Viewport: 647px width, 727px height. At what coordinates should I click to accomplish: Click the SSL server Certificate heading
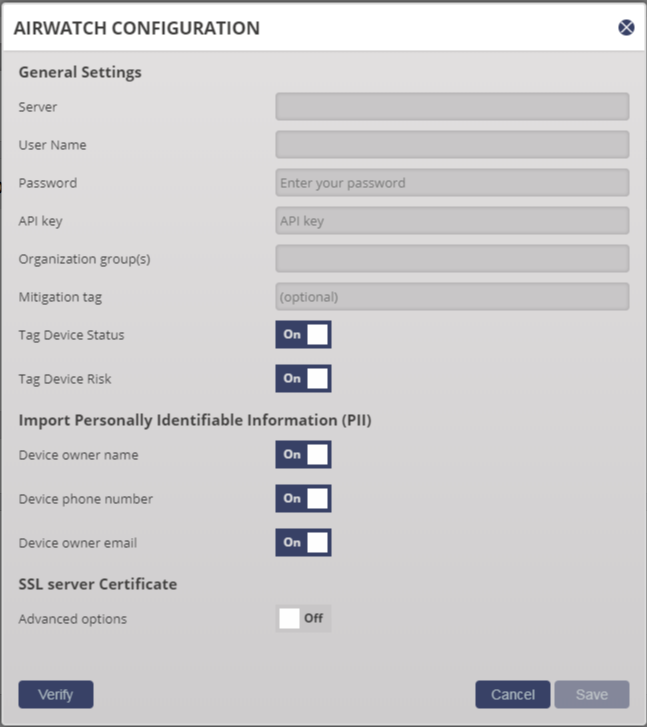coord(97,584)
